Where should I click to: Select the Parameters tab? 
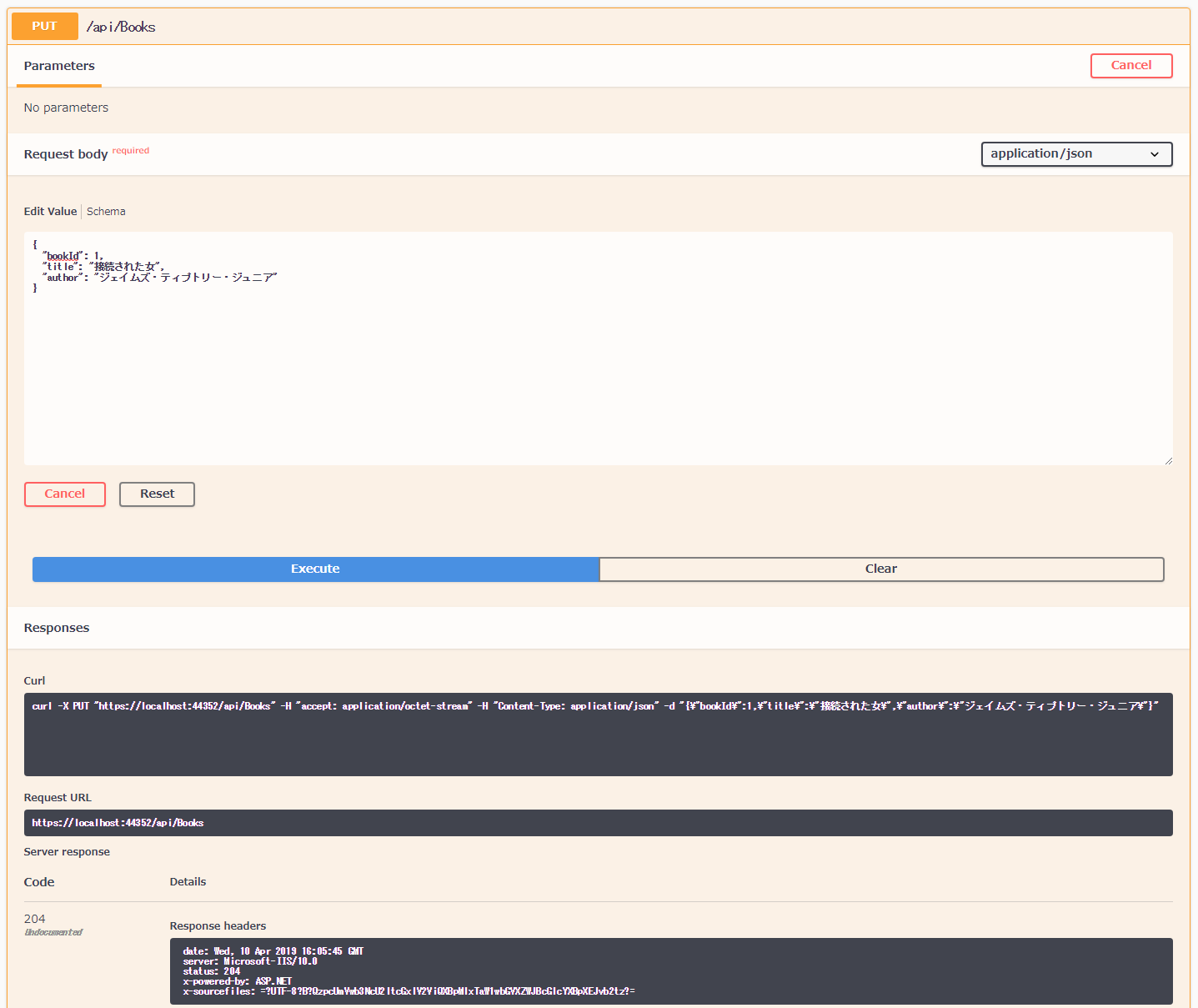tap(59, 66)
